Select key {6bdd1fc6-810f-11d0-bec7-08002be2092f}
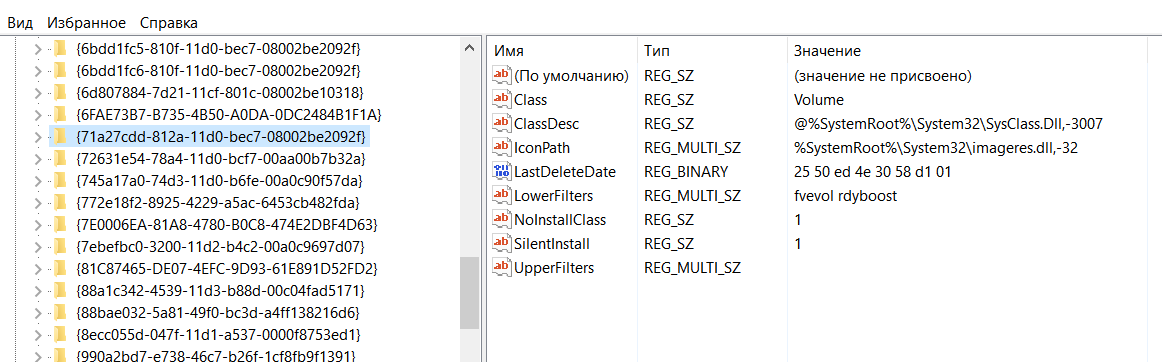This screenshot has height=362, width=1162. click(218, 70)
